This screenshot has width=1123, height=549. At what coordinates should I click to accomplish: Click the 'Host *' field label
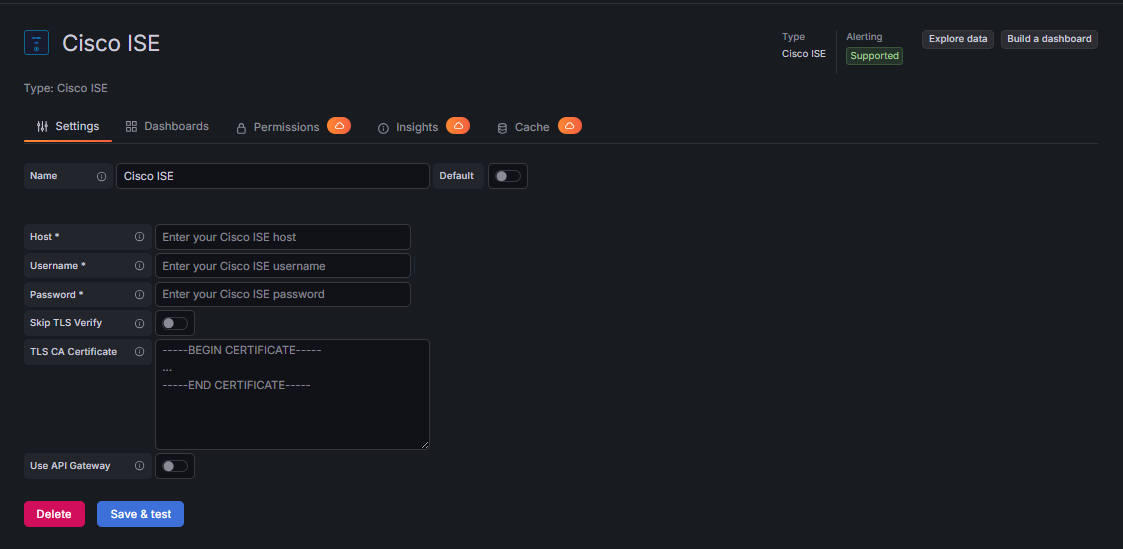click(x=44, y=237)
